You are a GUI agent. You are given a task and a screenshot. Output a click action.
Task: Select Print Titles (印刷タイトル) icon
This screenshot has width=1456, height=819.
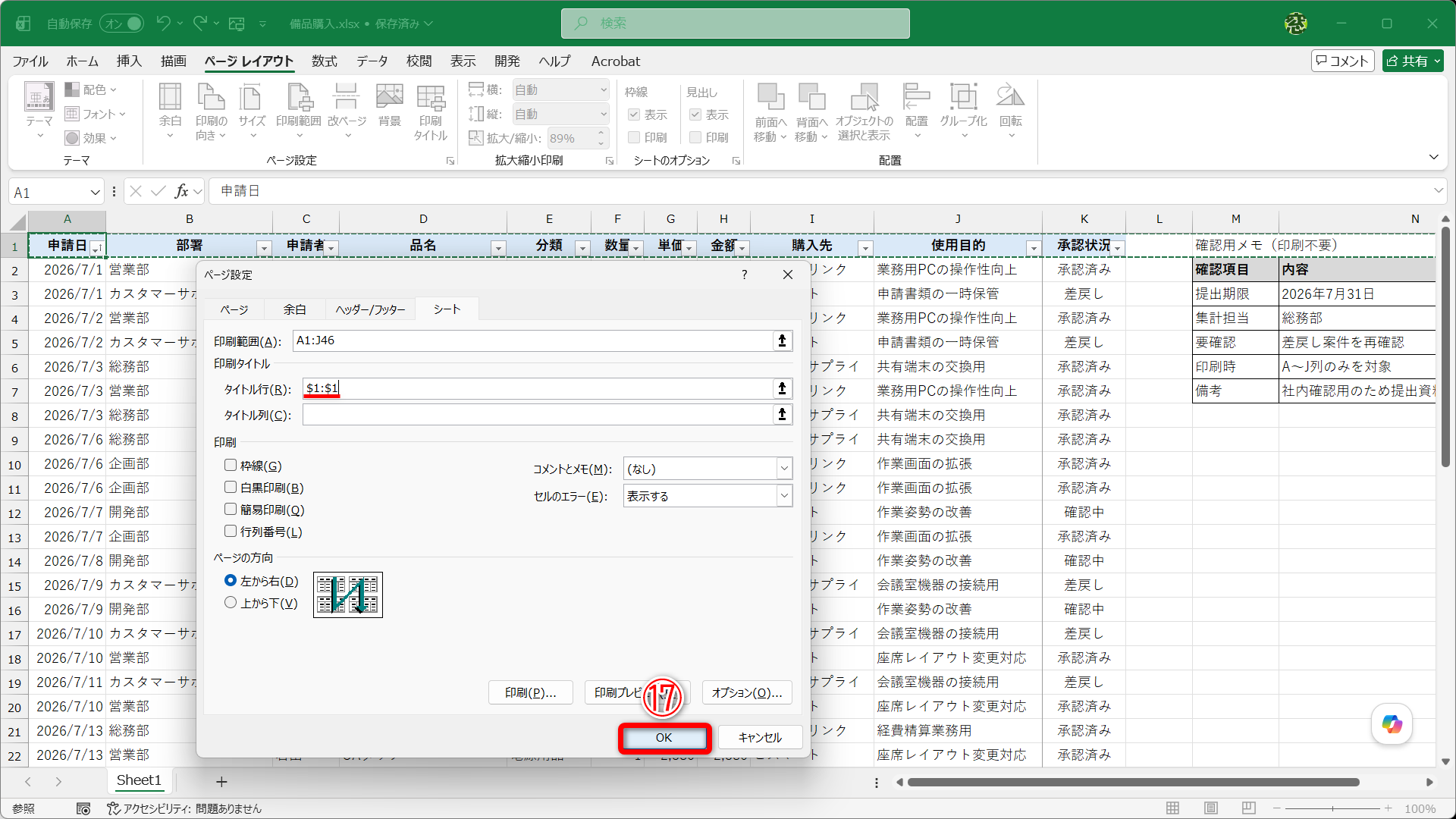point(431,111)
